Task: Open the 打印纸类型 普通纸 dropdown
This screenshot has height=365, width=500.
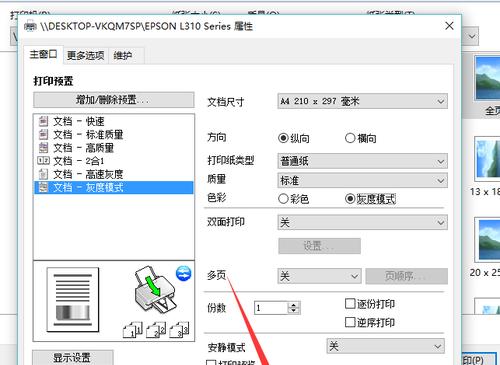Action: click(x=362, y=161)
